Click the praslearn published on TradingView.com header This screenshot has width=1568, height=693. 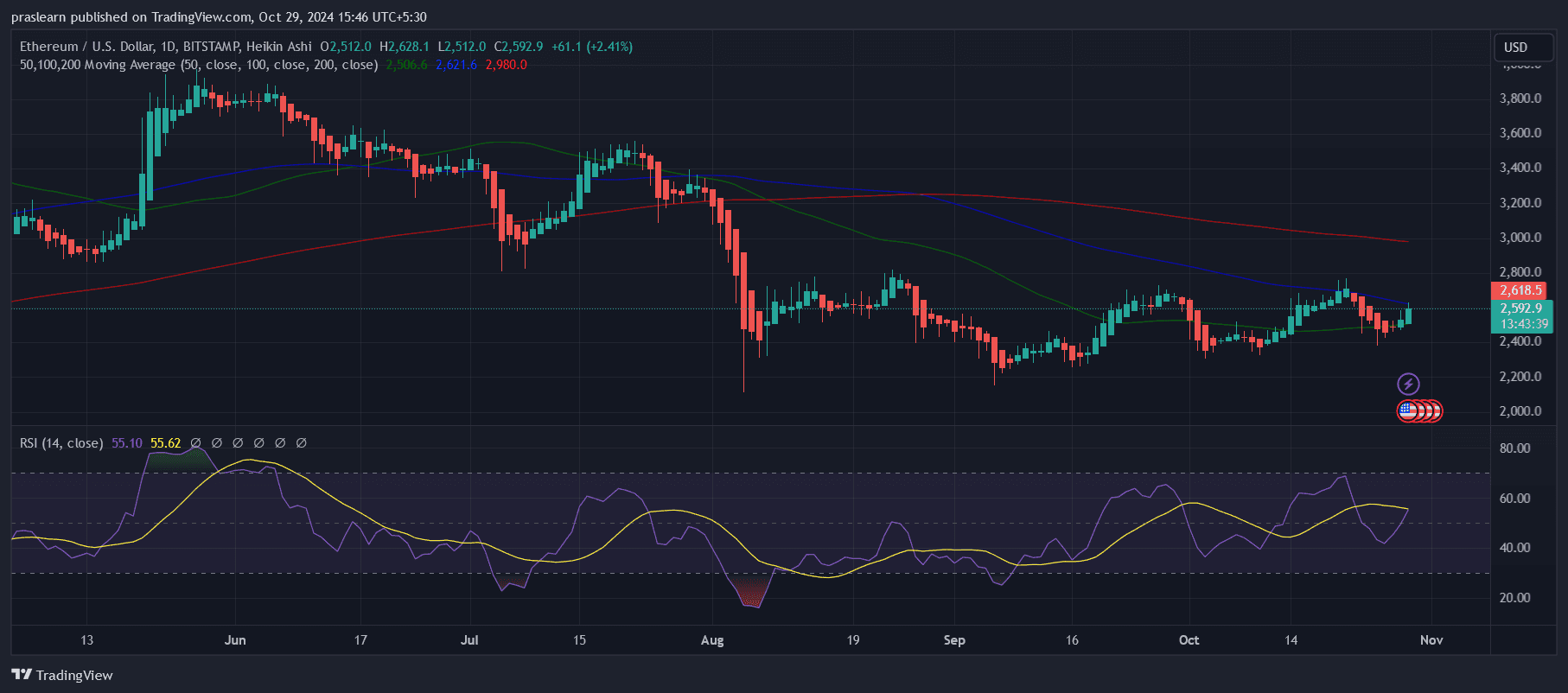click(219, 17)
